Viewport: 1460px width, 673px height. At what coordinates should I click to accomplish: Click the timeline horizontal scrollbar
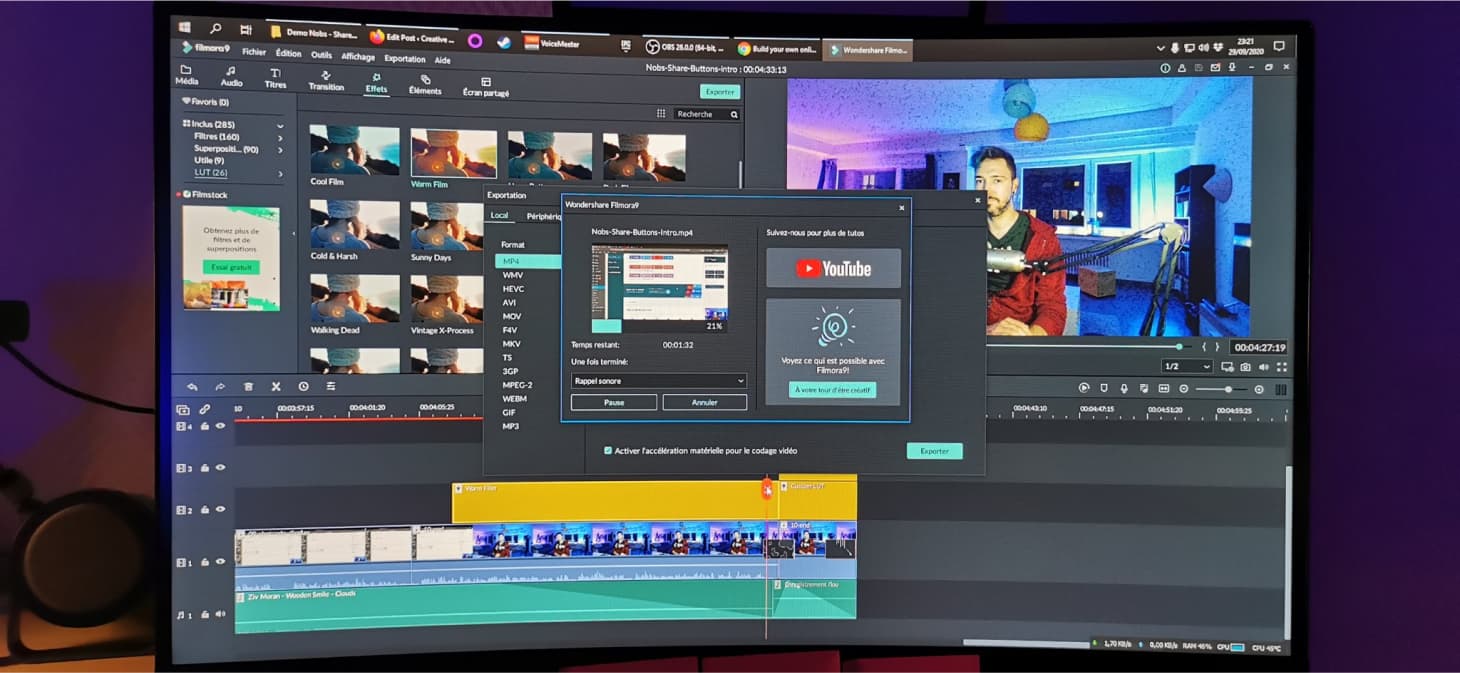click(1025, 643)
